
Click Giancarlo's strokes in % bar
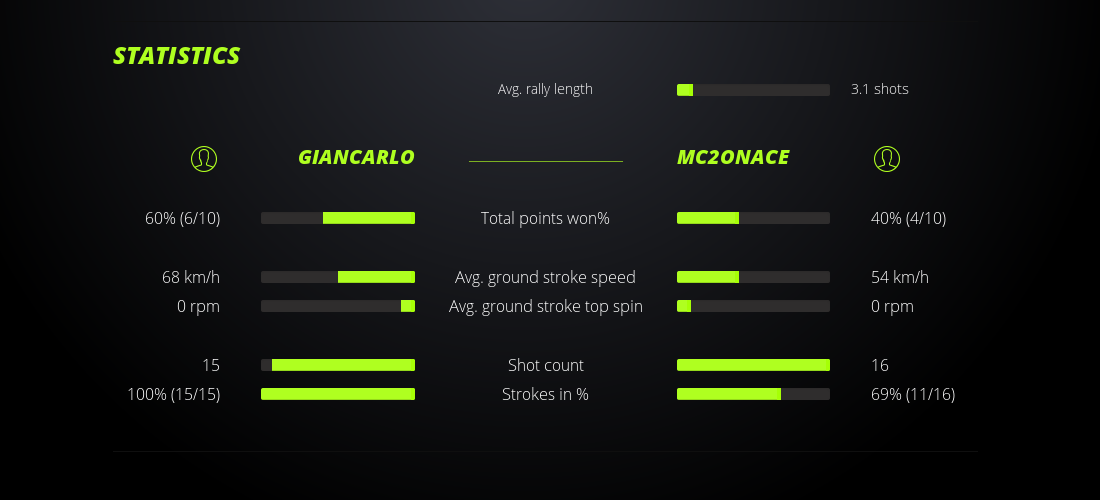338,394
